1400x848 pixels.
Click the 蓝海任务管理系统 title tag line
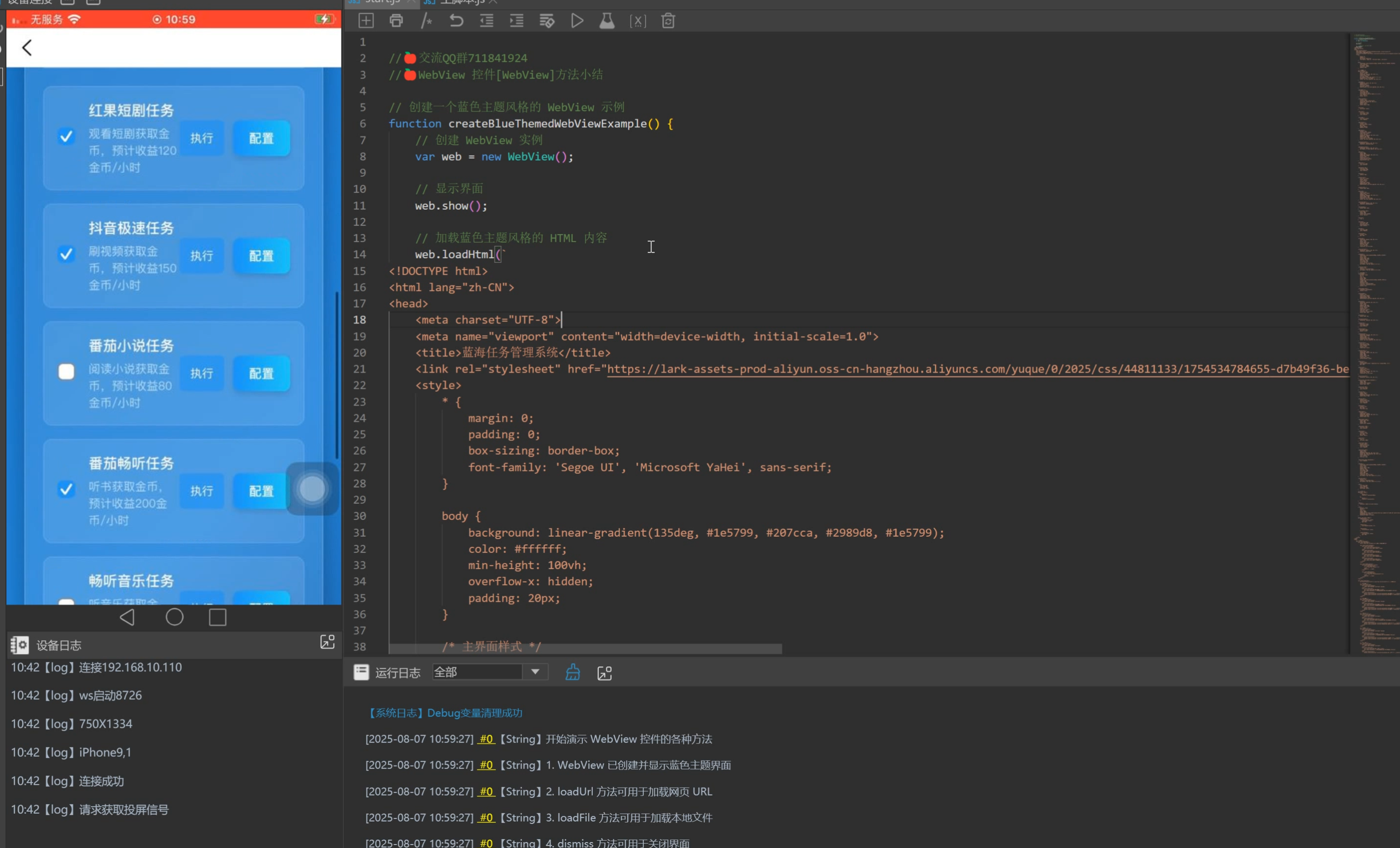tap(513, 353)
